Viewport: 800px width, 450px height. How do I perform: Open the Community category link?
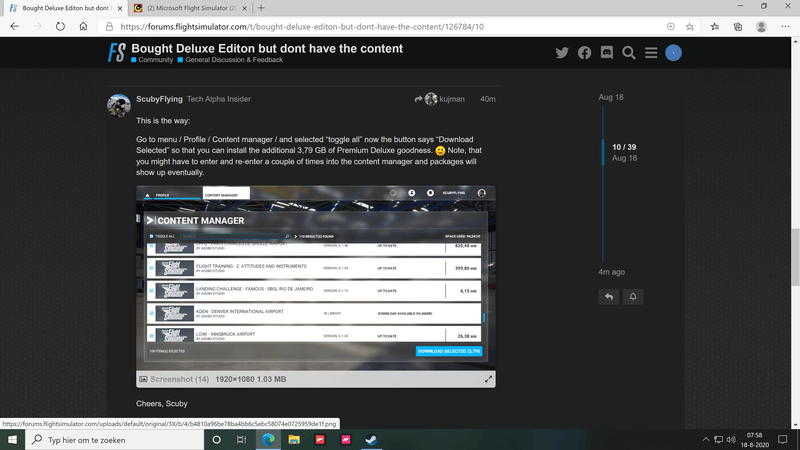(x=152, y=60)
